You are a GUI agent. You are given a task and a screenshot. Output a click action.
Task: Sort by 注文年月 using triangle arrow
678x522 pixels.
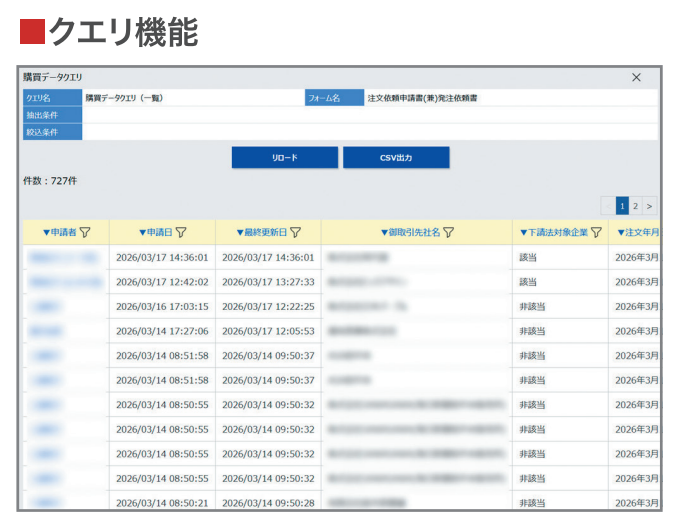(x=621, y=233)
